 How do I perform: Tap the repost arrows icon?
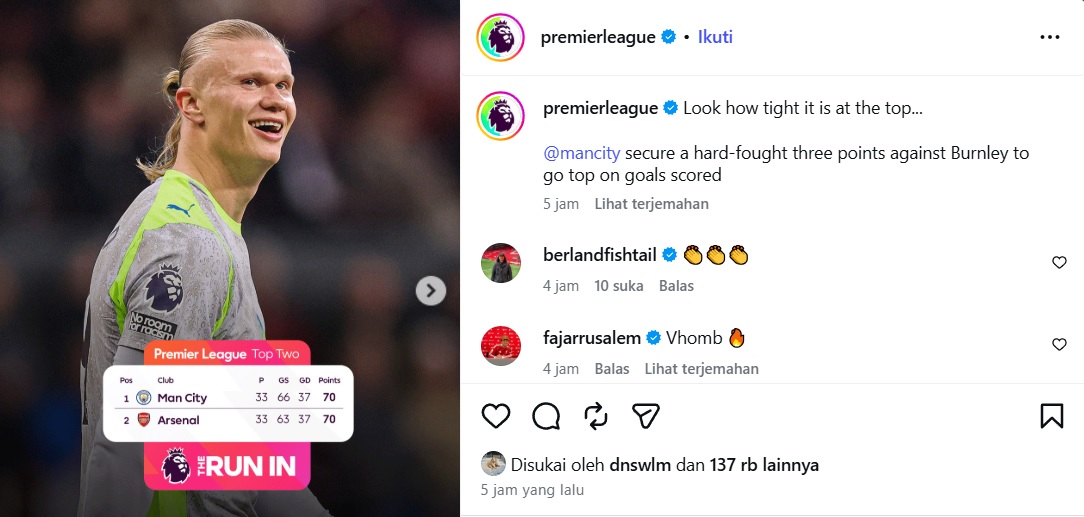pos(596,416)
